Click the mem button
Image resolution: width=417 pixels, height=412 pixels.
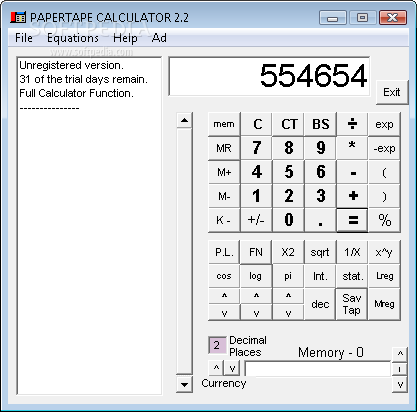point(224,124)
